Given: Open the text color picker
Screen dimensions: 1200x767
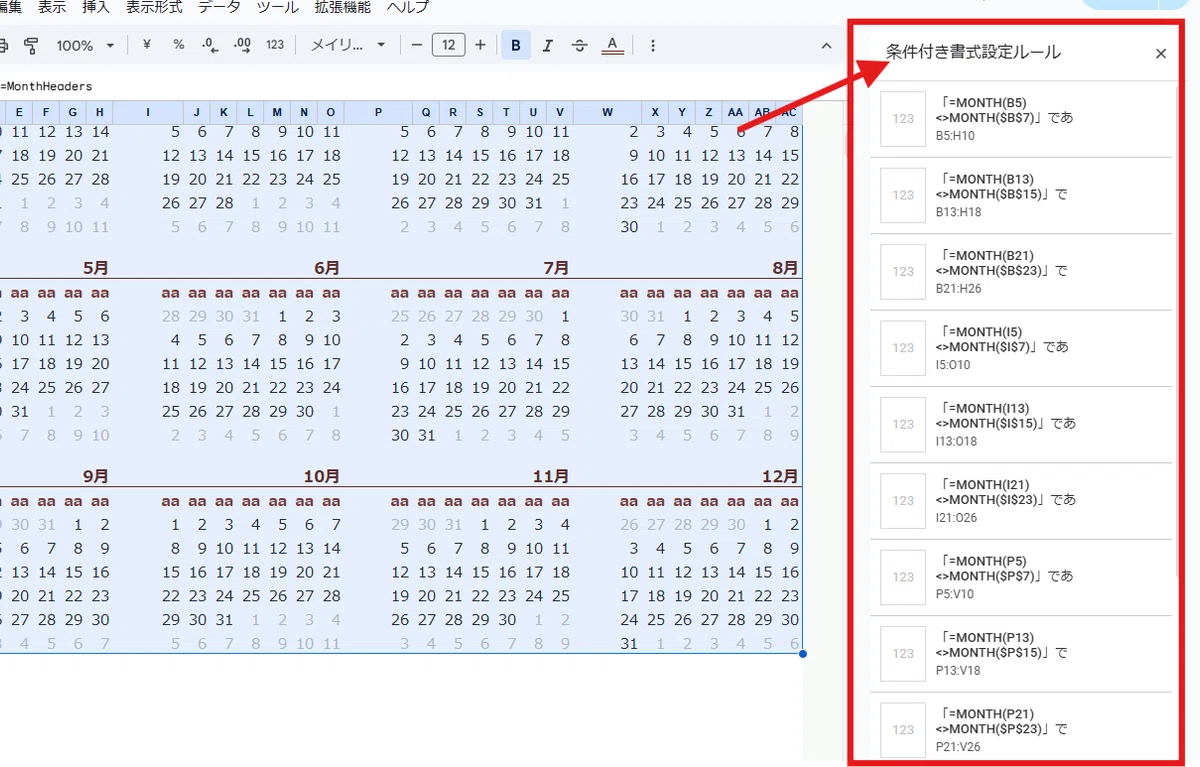Looking at the screenshot, I should click(x=612, y=45).
